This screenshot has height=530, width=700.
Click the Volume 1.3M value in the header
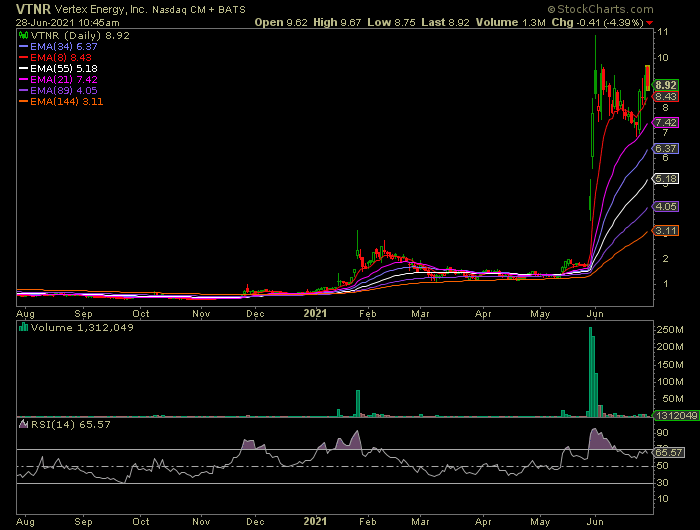pyautogui.click(x=510, y=22)
